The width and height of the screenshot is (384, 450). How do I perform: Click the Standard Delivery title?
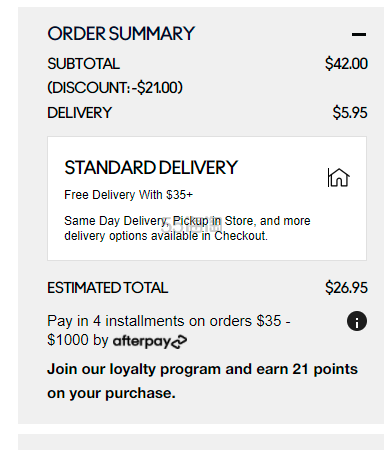(x=151, y=167)
